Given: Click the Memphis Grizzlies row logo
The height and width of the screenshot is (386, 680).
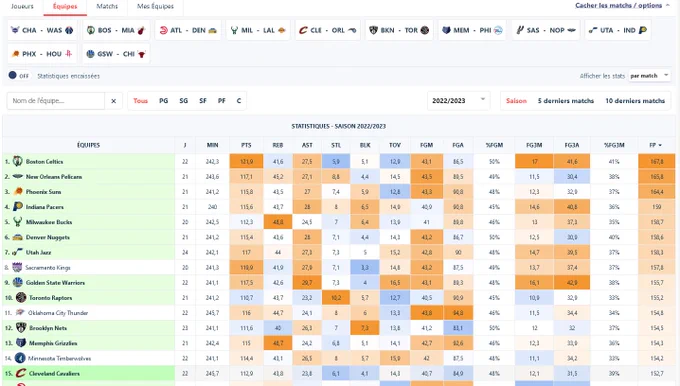Looking at the screenshot, I should 21,343.
